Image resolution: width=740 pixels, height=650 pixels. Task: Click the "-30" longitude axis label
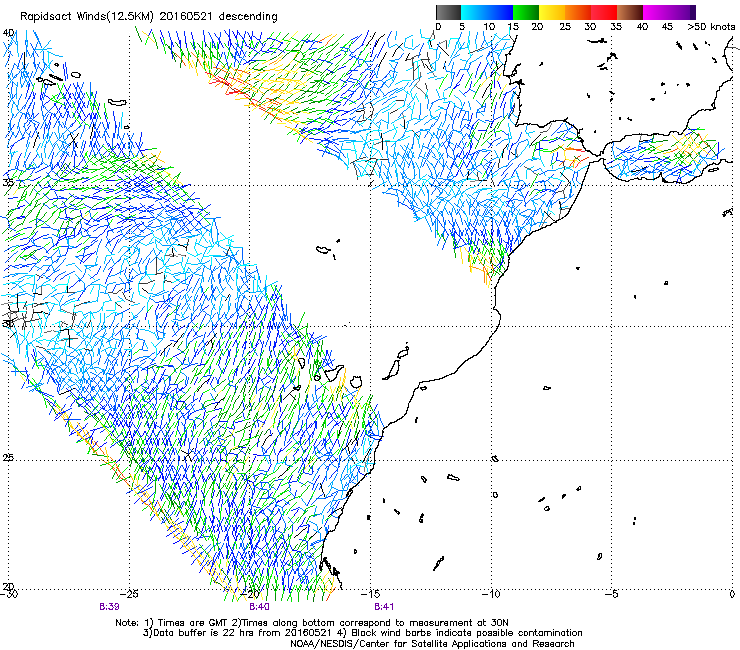(8, 594)
